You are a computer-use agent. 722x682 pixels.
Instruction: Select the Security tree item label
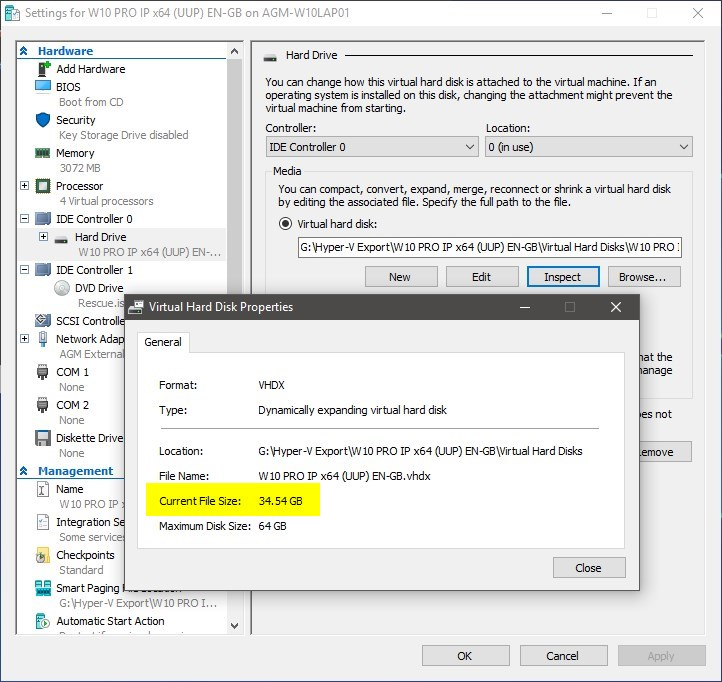tap(76, 120)
